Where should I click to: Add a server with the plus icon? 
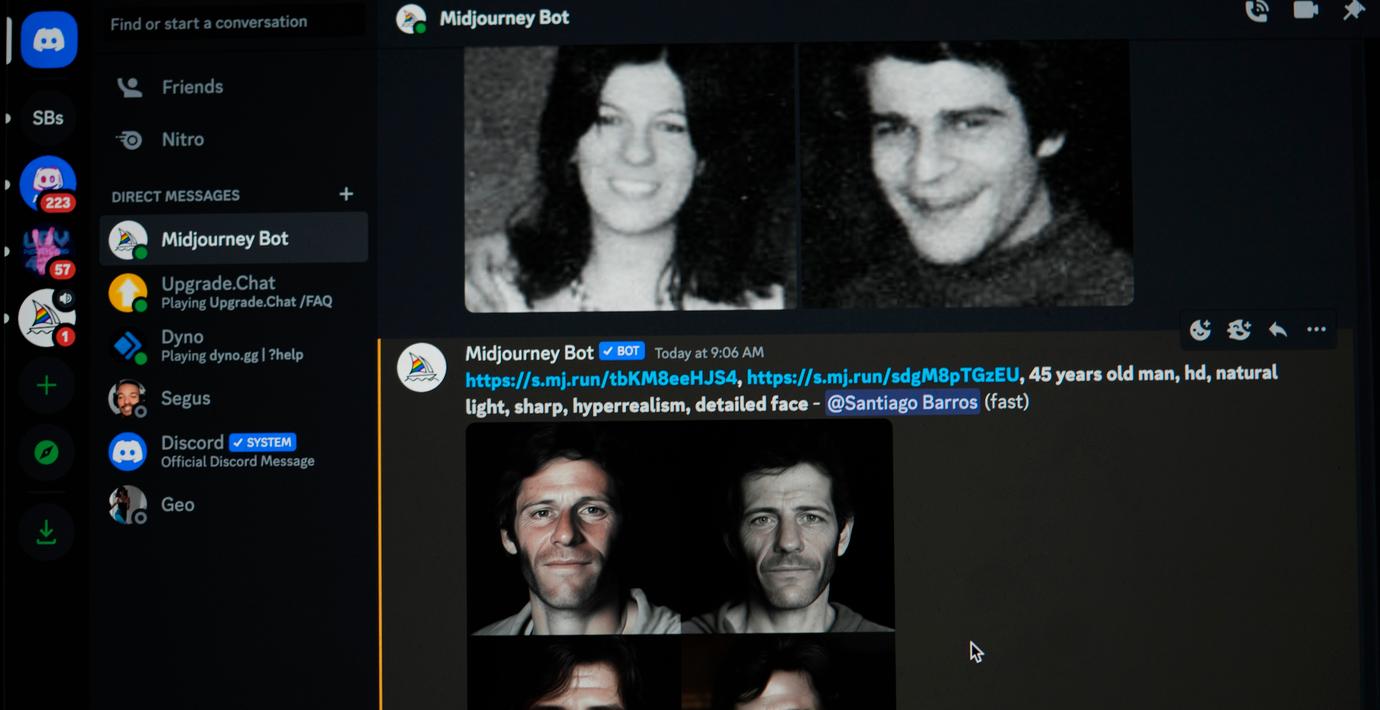click(47, 386)
